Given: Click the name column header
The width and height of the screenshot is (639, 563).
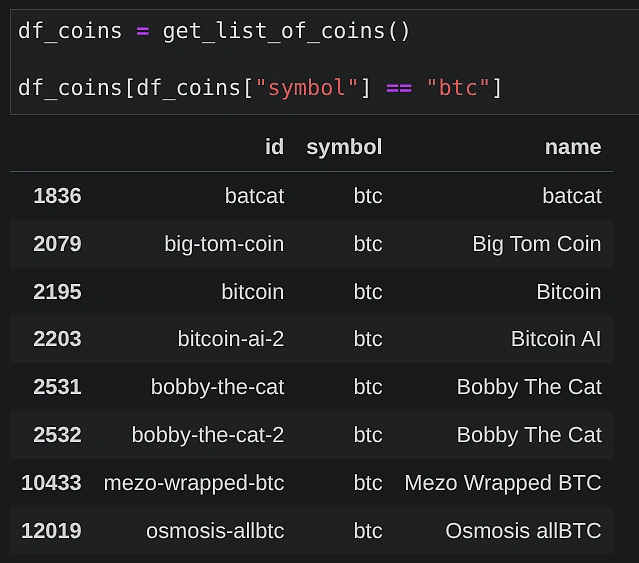Looking at the screenshot, I should (x=572, y=148).
